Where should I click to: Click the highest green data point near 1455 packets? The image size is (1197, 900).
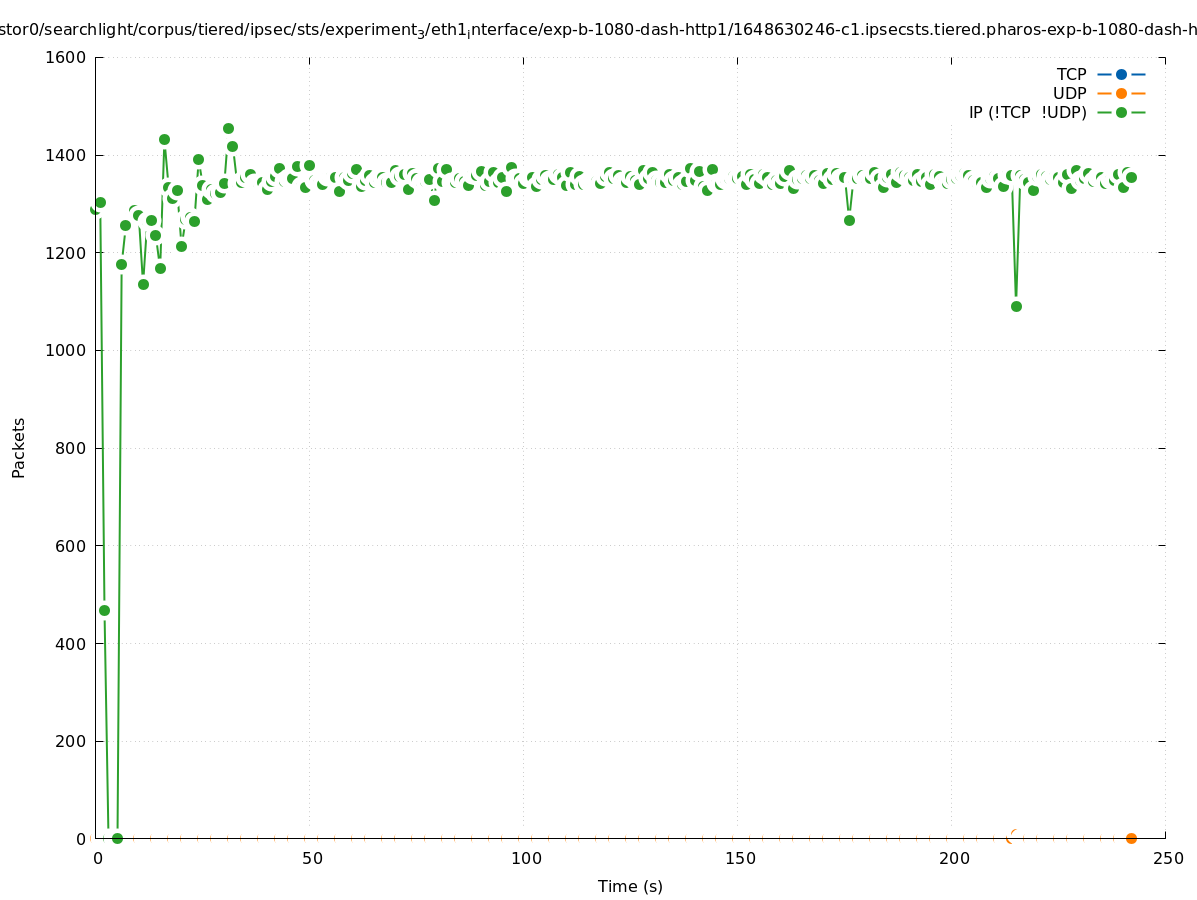[228, 128]
